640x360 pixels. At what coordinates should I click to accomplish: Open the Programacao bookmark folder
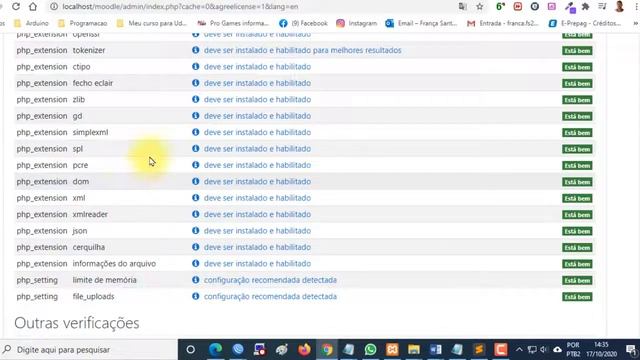point(82,23)
